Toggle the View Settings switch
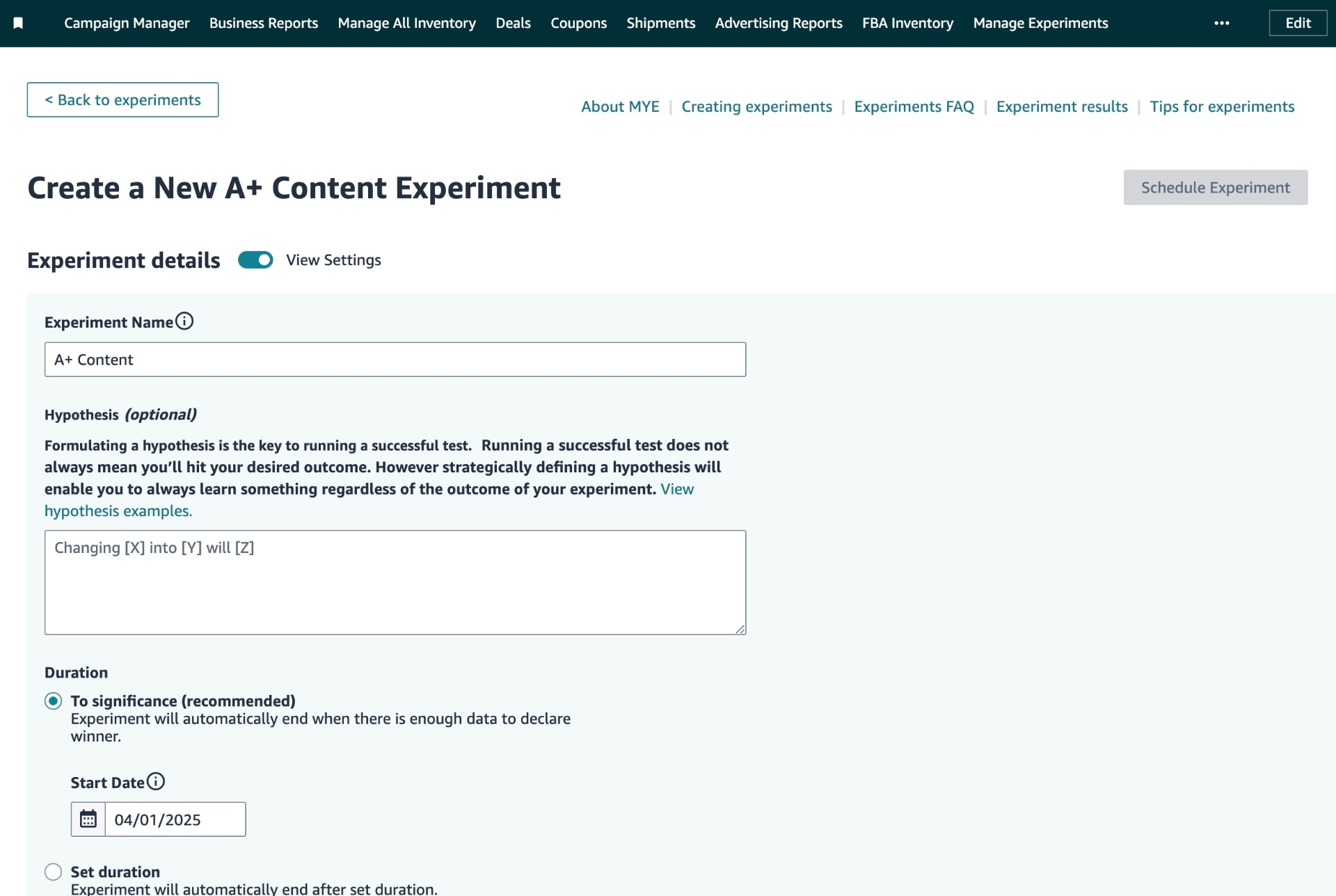 tap(255, 260)
